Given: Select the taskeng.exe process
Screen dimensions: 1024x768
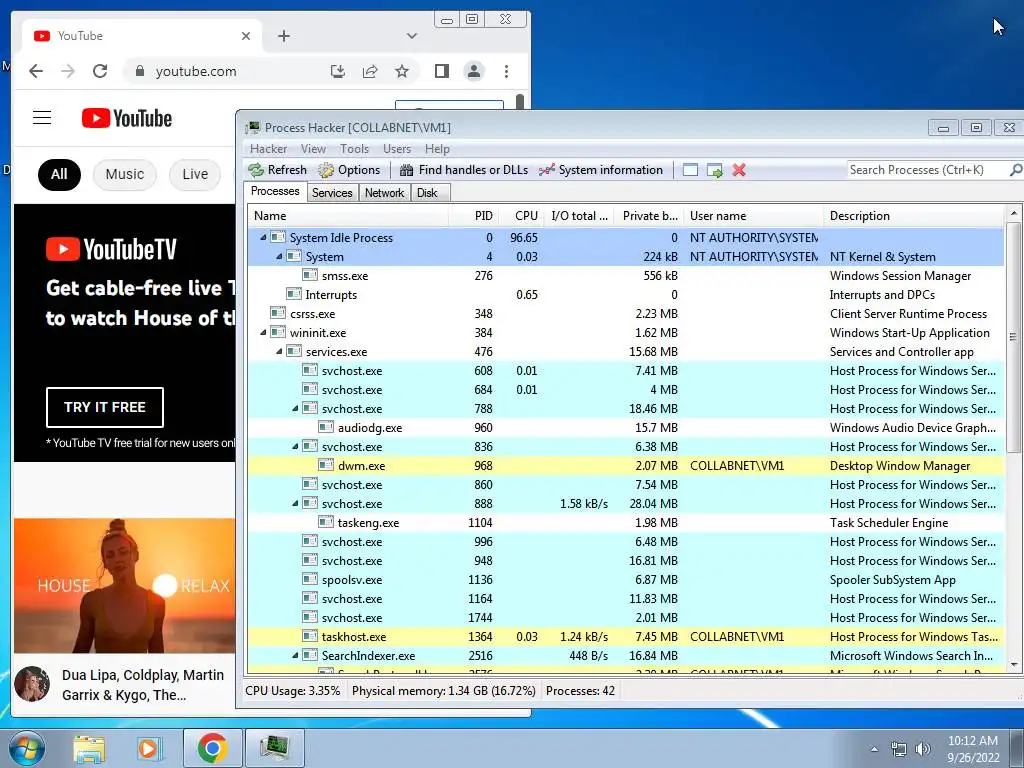Looking at the screenshot, I should (626, 522).
